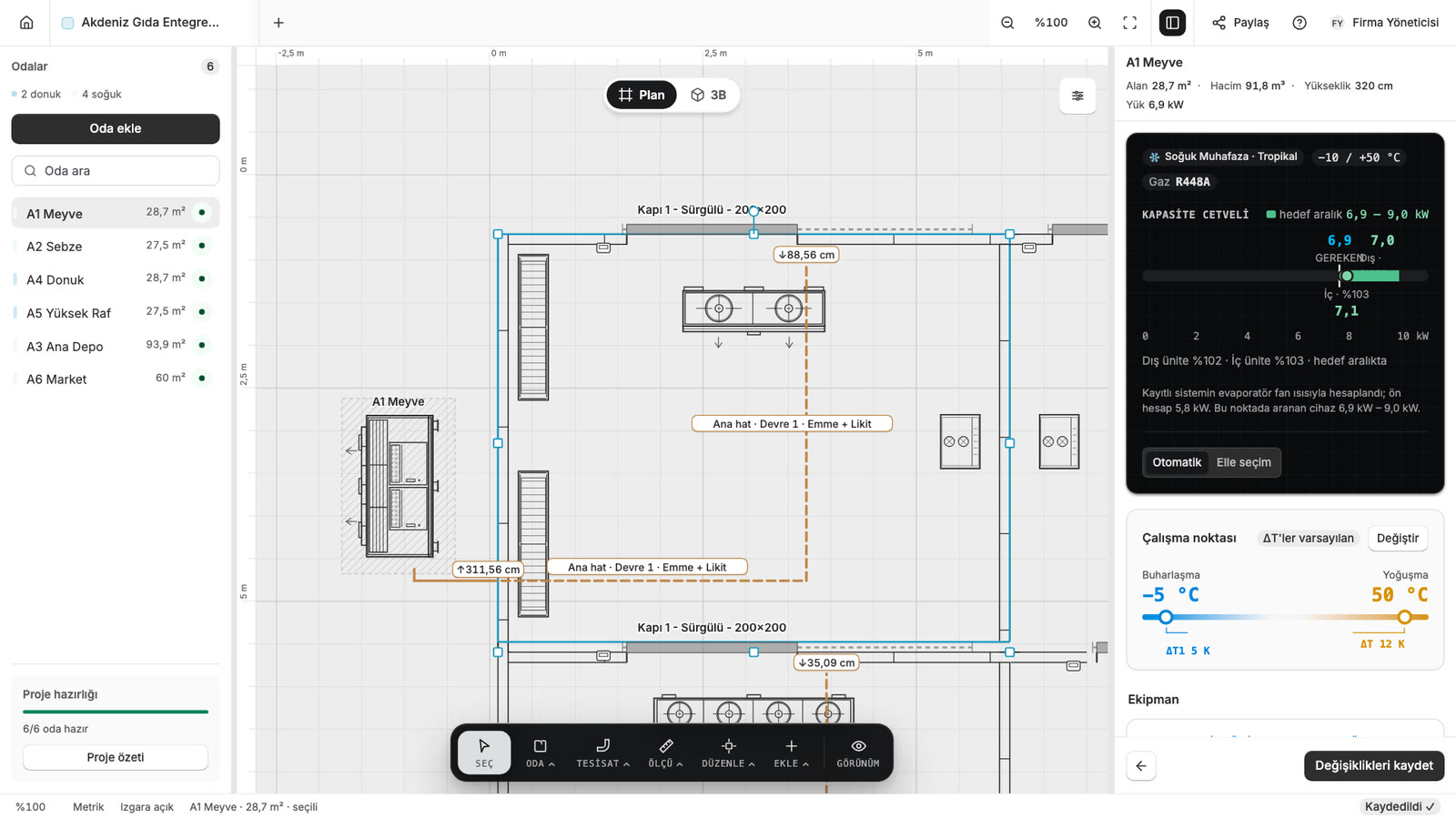Expand the DÜZENLE menu

click(728, 753)
